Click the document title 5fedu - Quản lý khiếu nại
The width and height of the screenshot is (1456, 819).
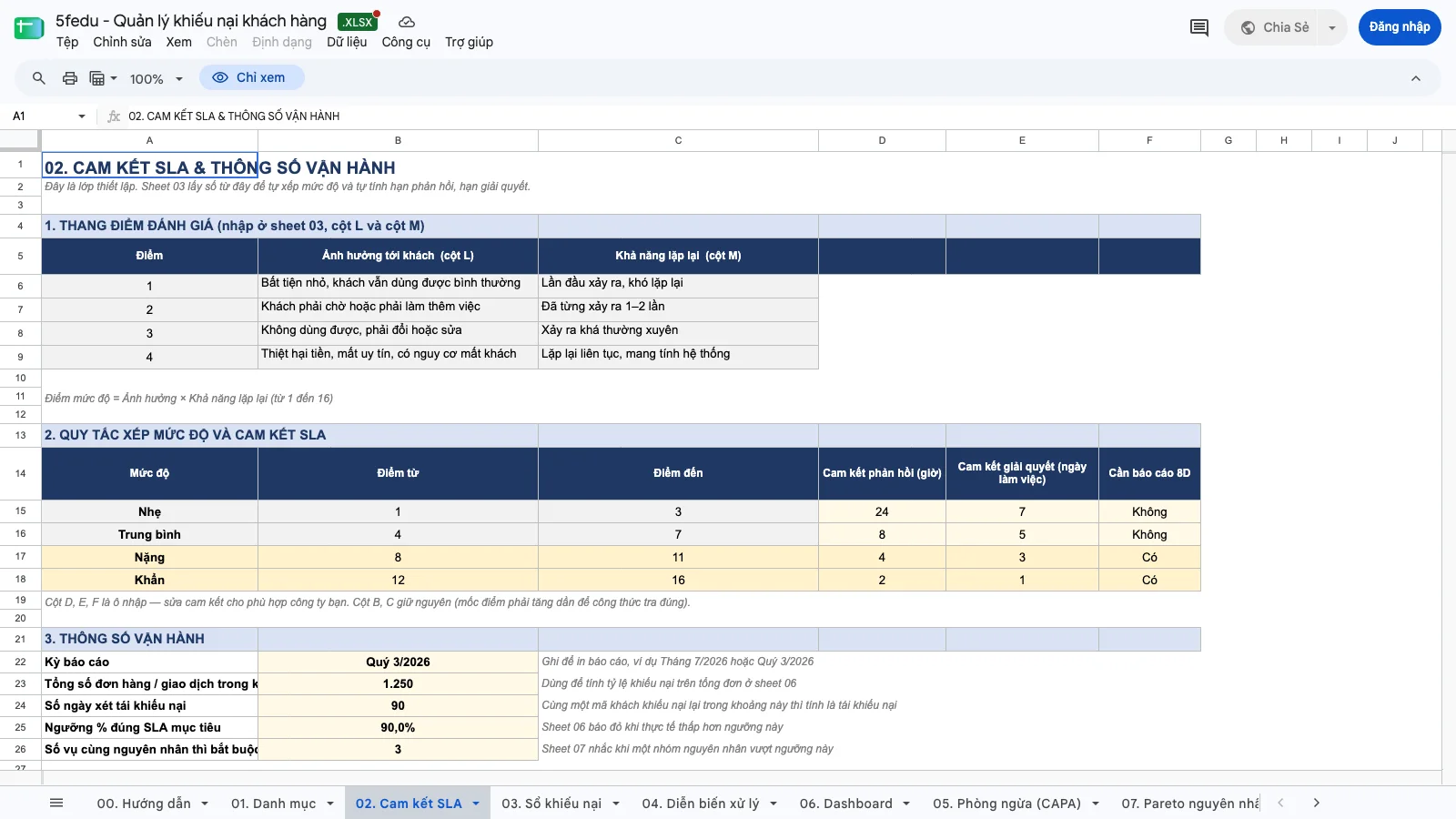click(x=191, y=21)
